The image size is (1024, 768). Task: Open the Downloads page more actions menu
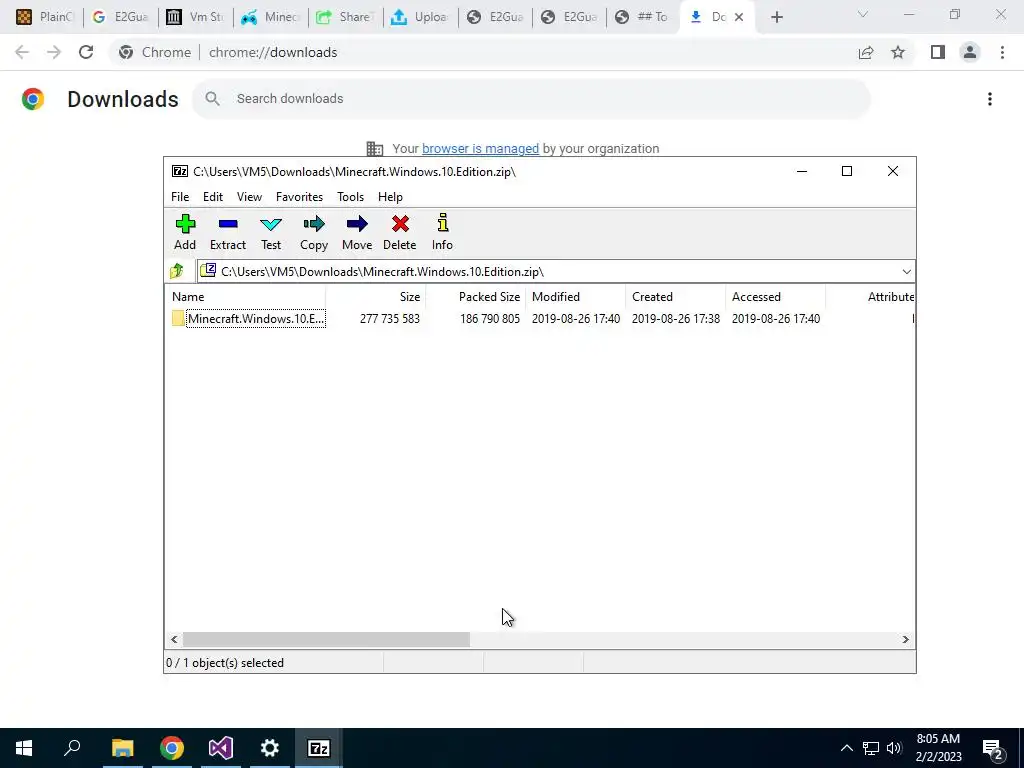[990, 99]
